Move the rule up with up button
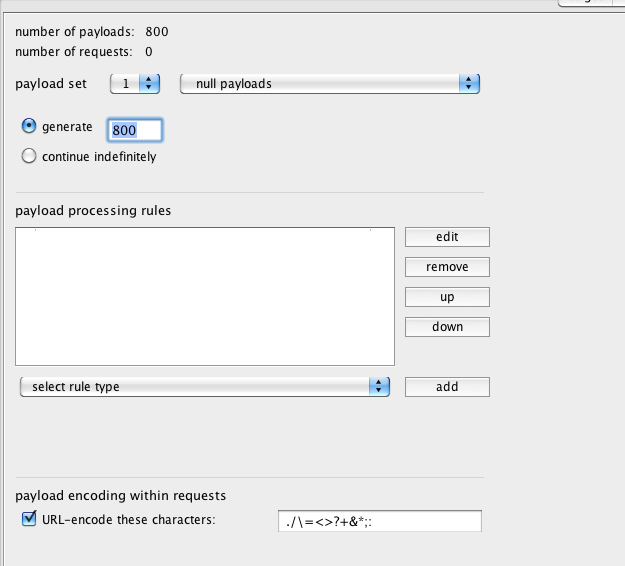 pyautogui.click(x=447, y=297)
